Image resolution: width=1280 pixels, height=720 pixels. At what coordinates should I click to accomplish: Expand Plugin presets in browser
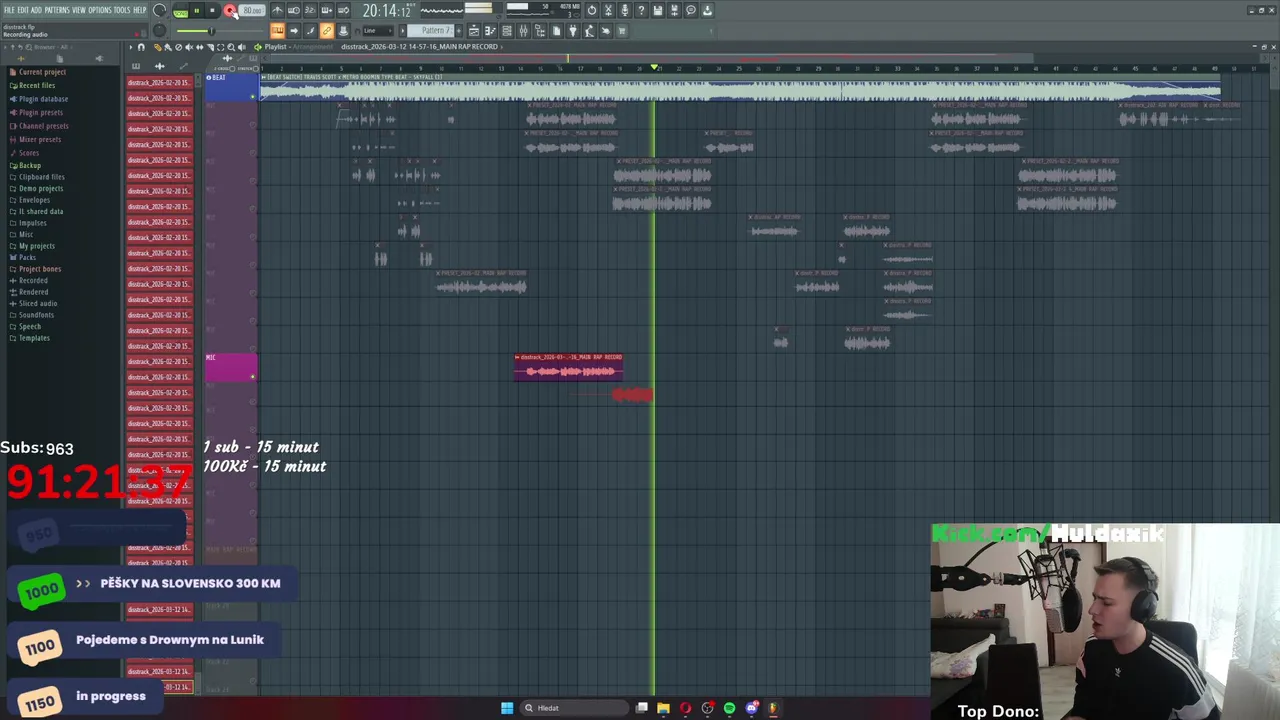pyautogui.click(x=41, y=112)
